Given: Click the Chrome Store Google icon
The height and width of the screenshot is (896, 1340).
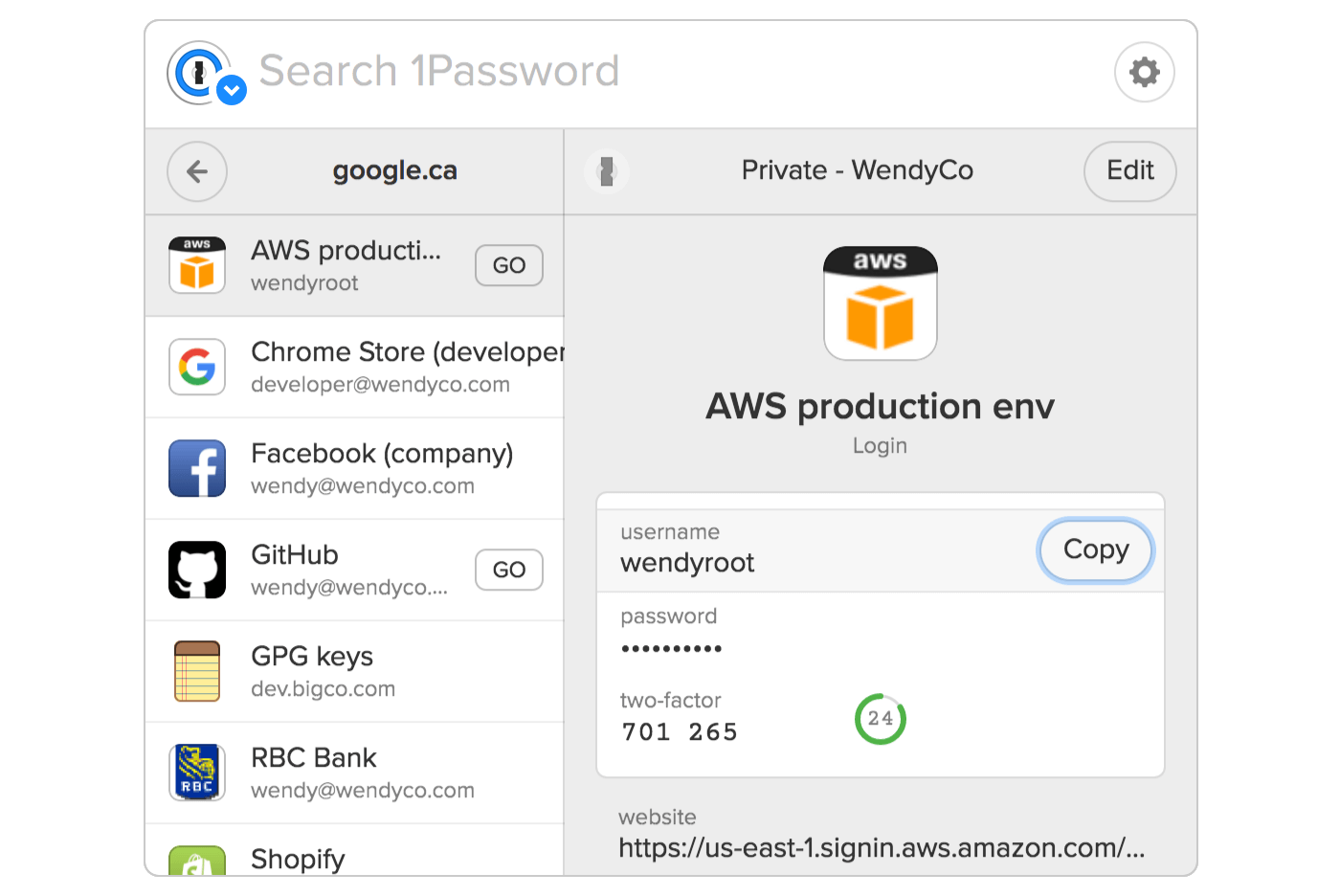Looking at the screenshot, I should (197, 367).
